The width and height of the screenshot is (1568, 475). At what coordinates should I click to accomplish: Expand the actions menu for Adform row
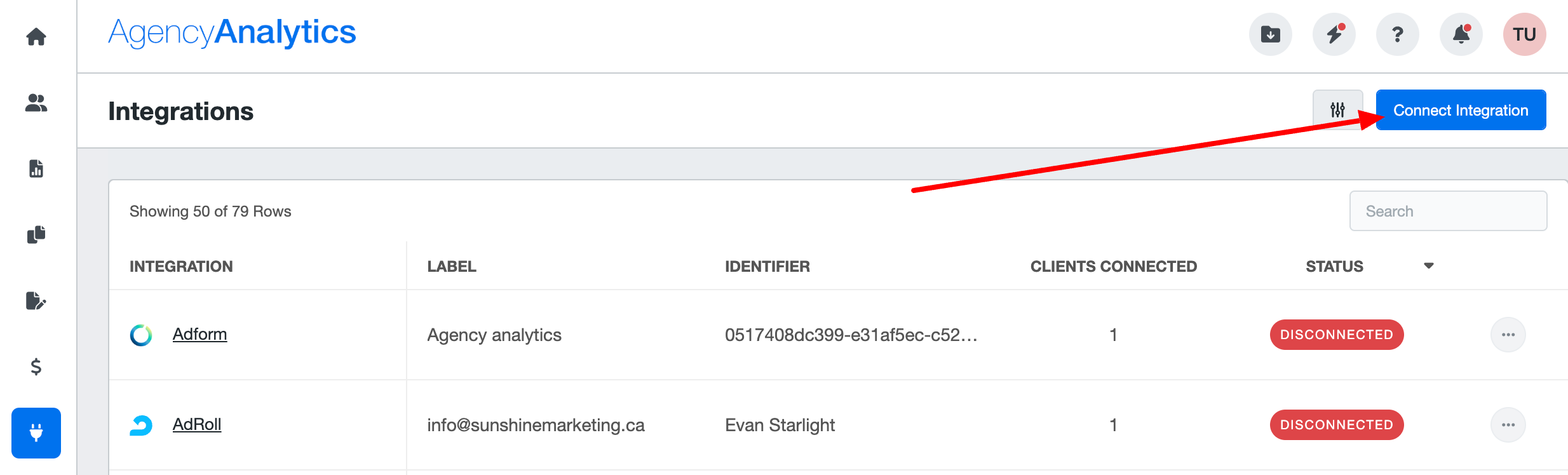pyautogui.click(x=1508, y=335)
